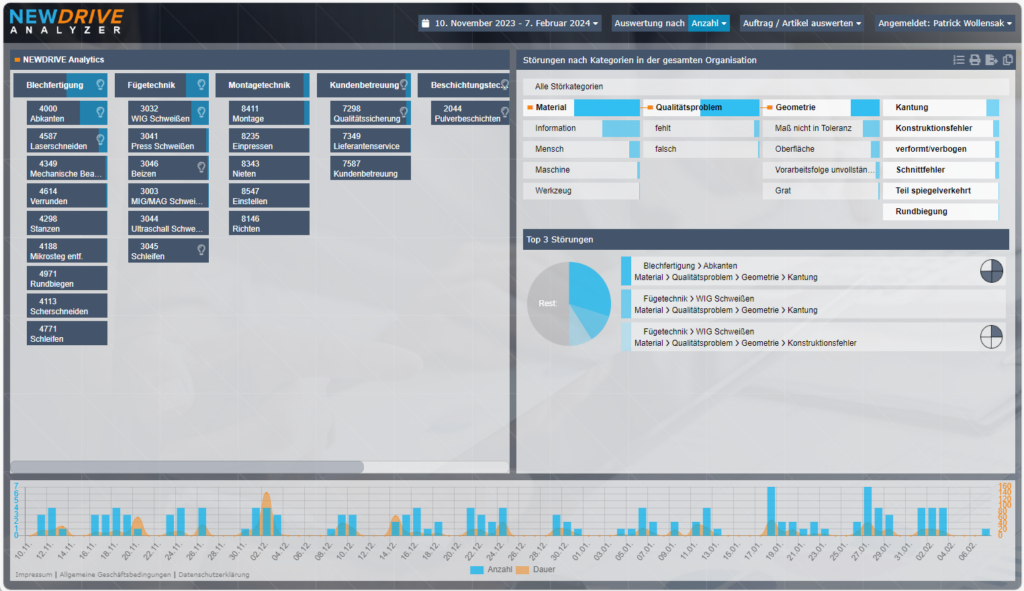Click the copy to clipboard icon

coord(1008,59)
